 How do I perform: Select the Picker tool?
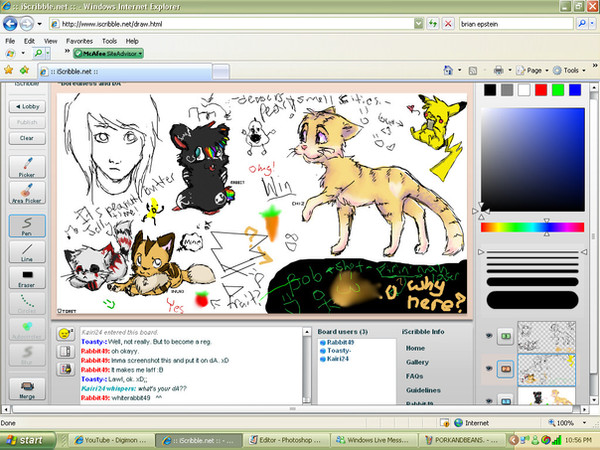[x=27, y=167]
